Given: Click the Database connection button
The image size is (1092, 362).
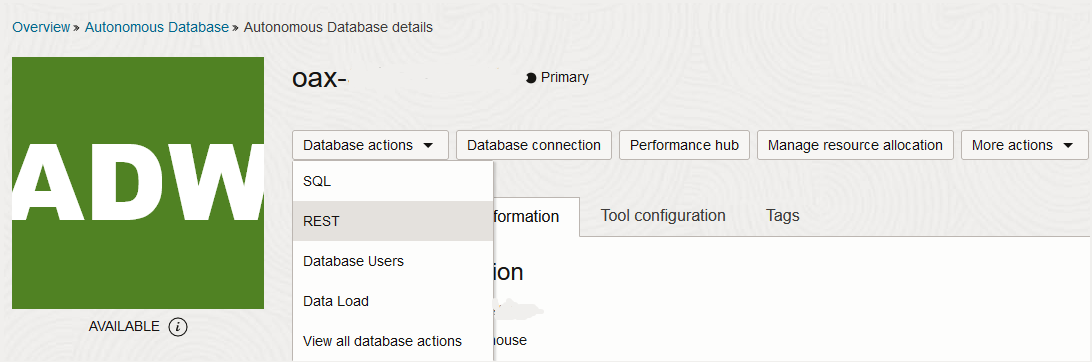Looking at the screenshot, I should pyautogui.click(x=533, y=145).
